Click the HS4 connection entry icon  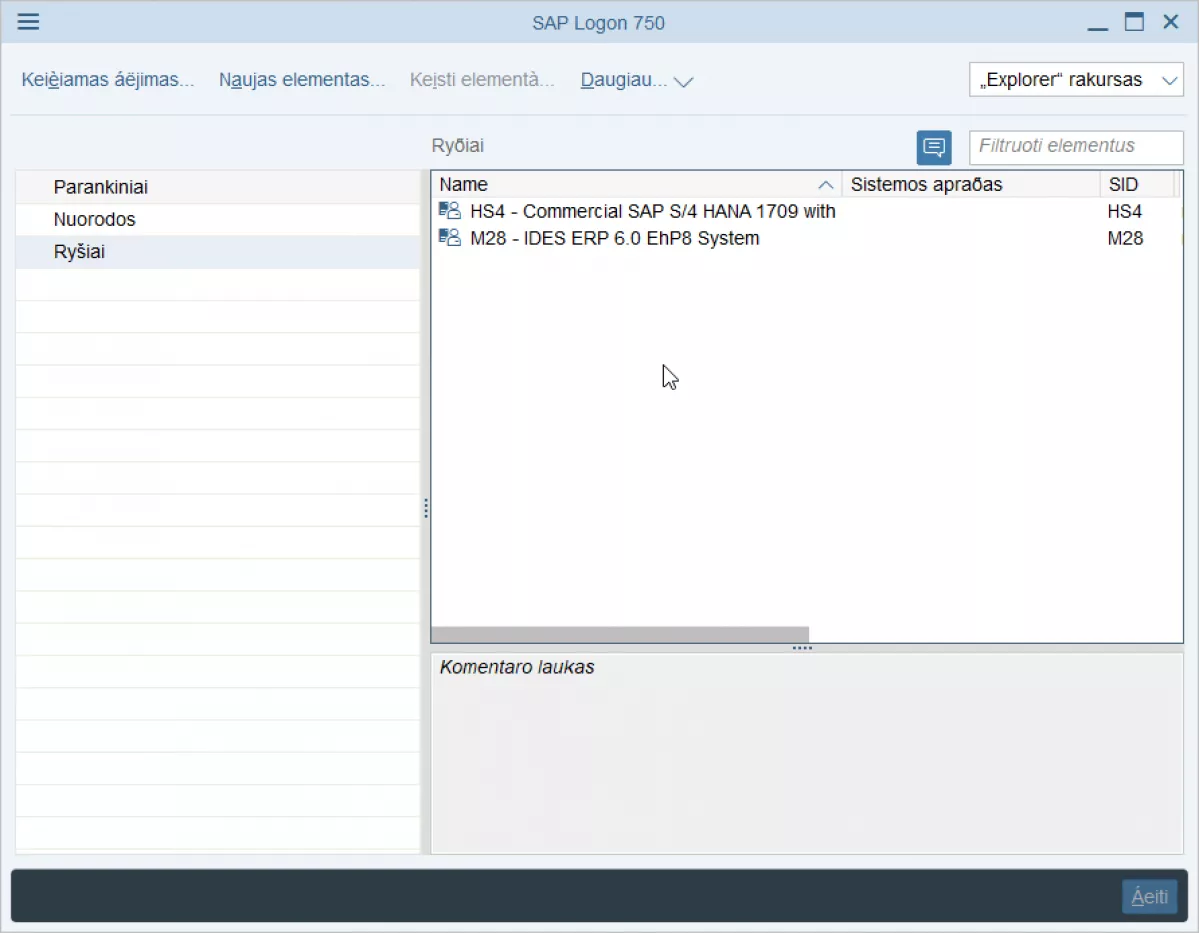tap(450, 210)
